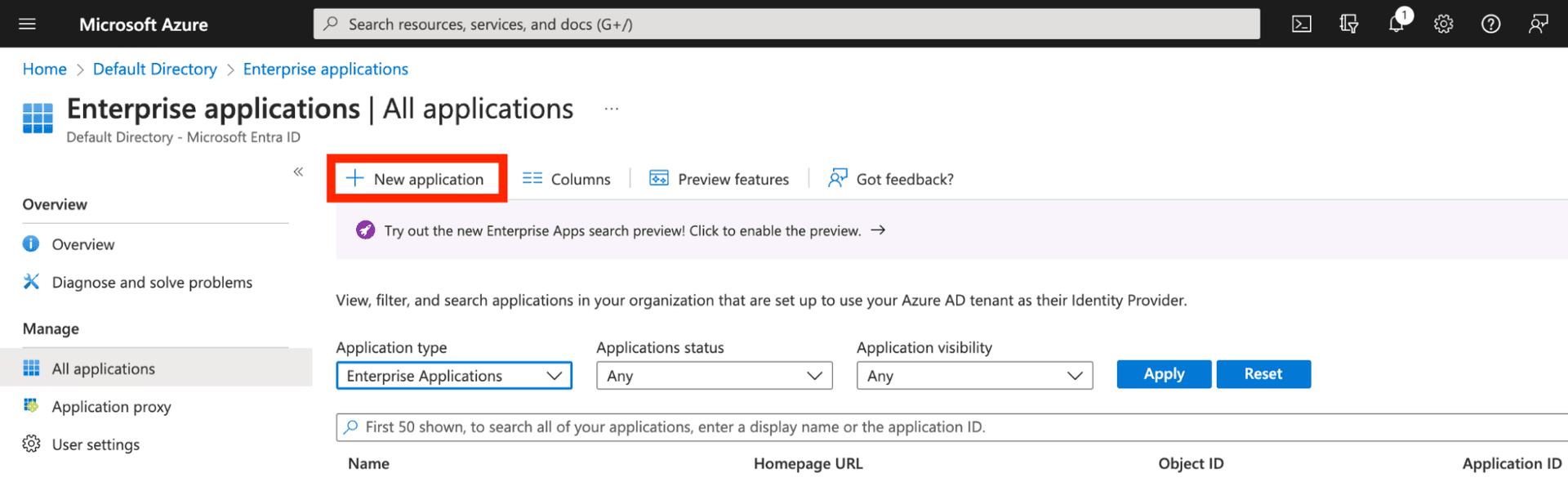Select Application proxy in the sidebar
Screen dimensions: 1568x482
pos(111,407)
